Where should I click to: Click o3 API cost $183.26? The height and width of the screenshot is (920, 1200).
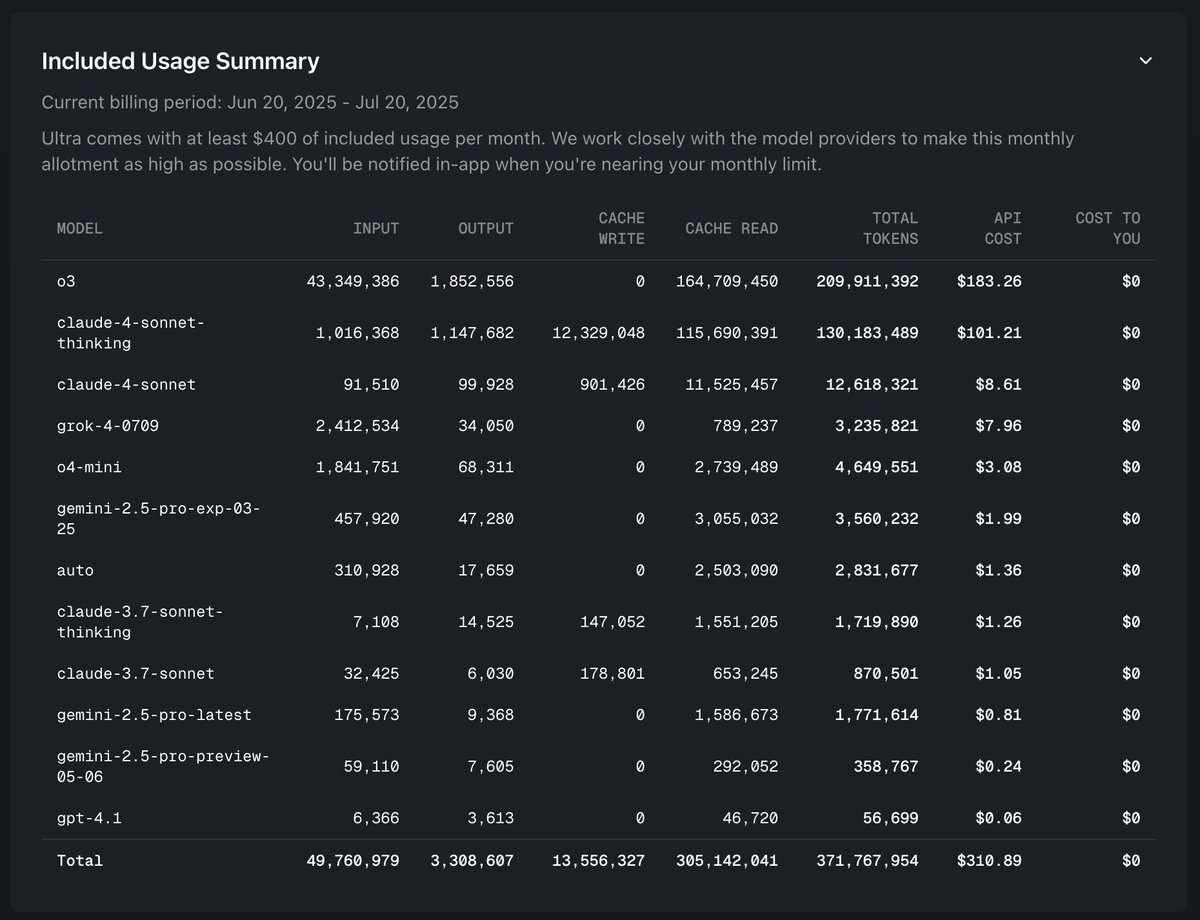pyautogui.click(x=989, y=282)
